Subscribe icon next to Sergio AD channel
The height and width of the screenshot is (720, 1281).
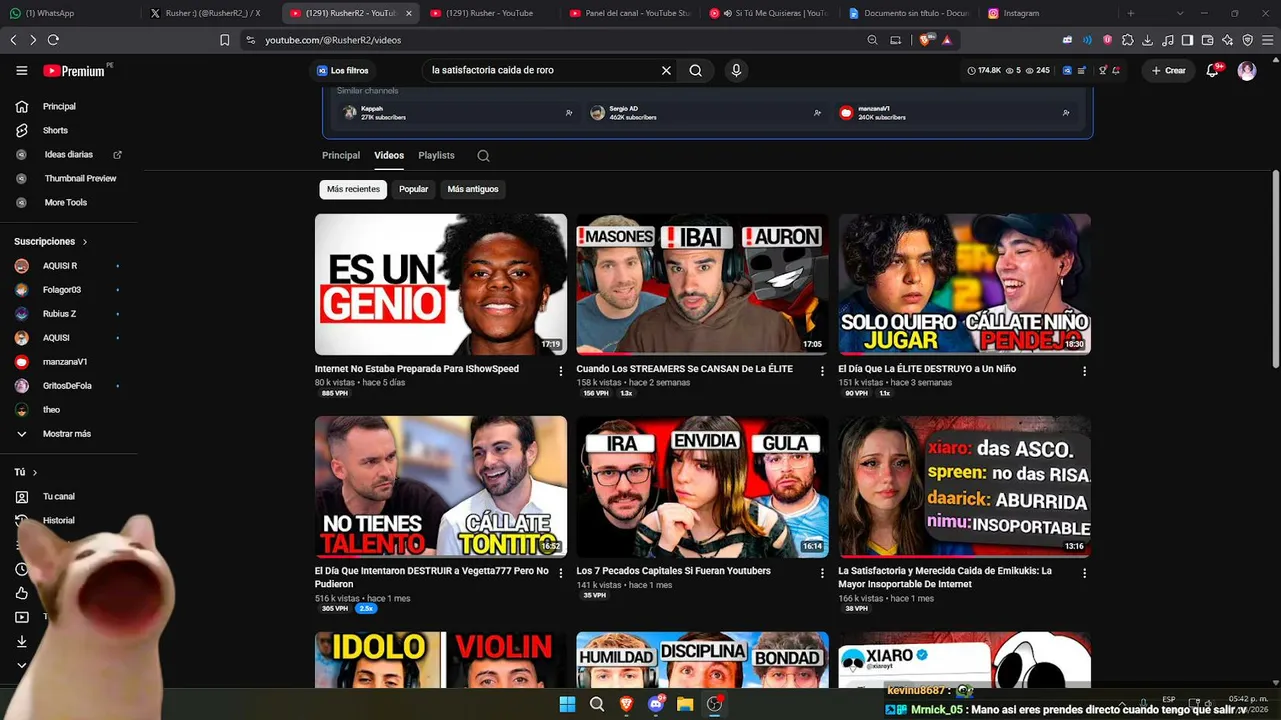pyautogui.click(x=817, y=113)
